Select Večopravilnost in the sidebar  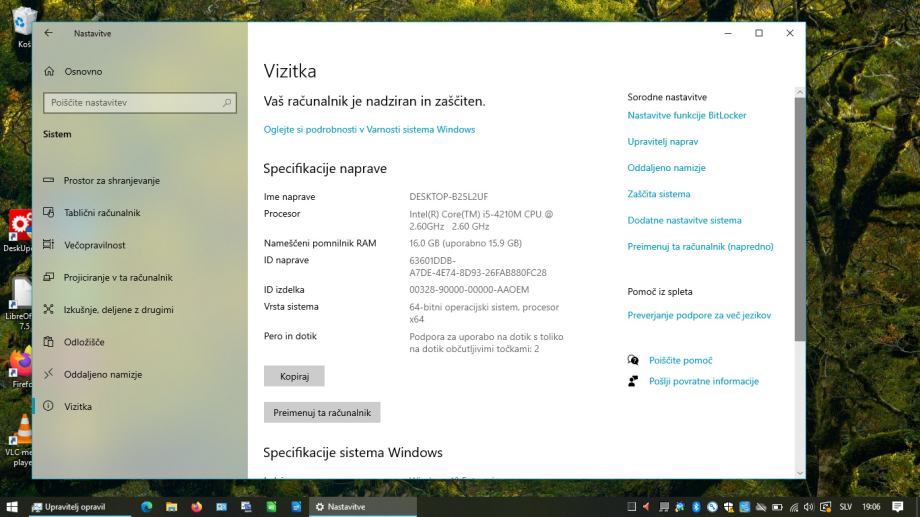click(x=84, y=245)
